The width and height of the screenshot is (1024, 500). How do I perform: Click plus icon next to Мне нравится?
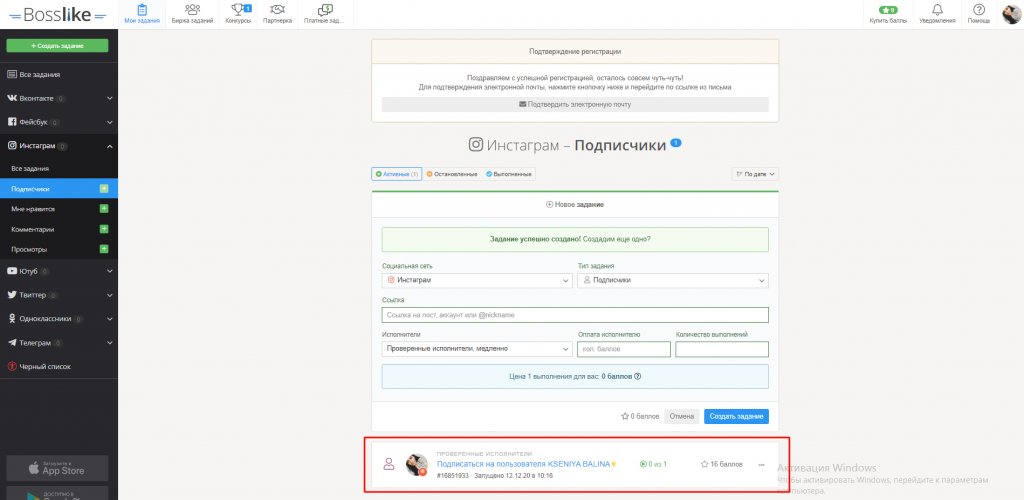pyautogui.click(x=104, y=209)
